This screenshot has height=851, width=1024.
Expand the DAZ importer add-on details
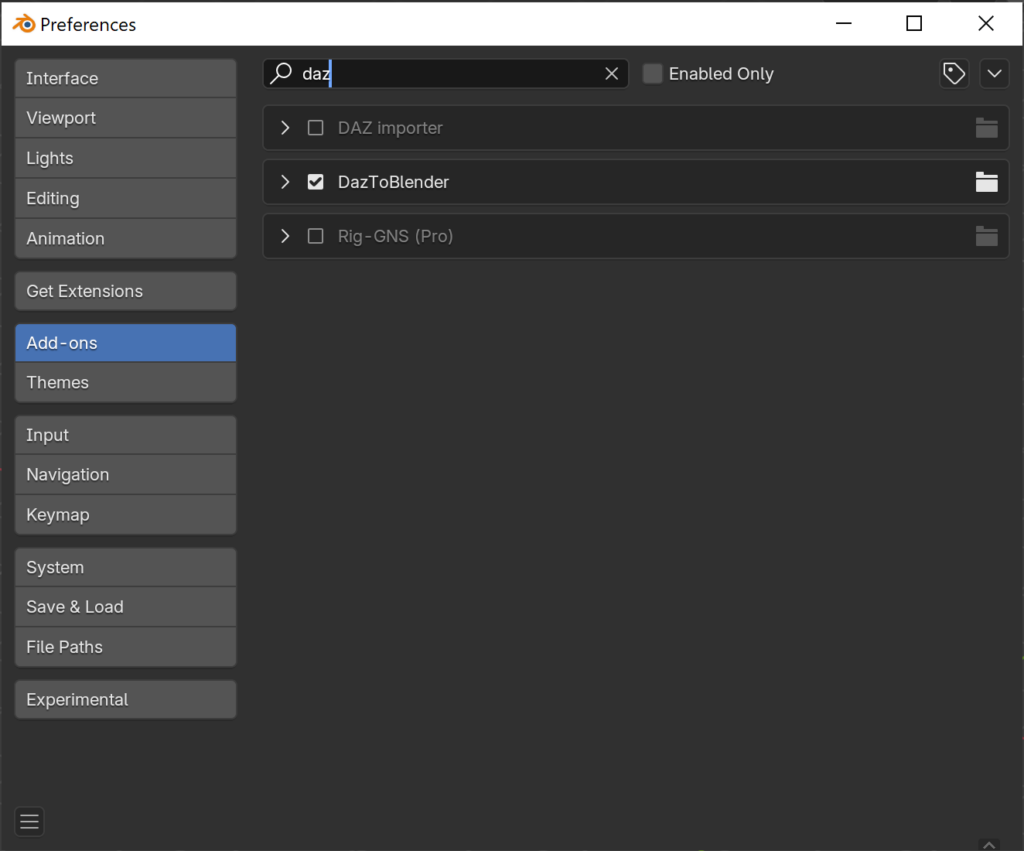285,128
